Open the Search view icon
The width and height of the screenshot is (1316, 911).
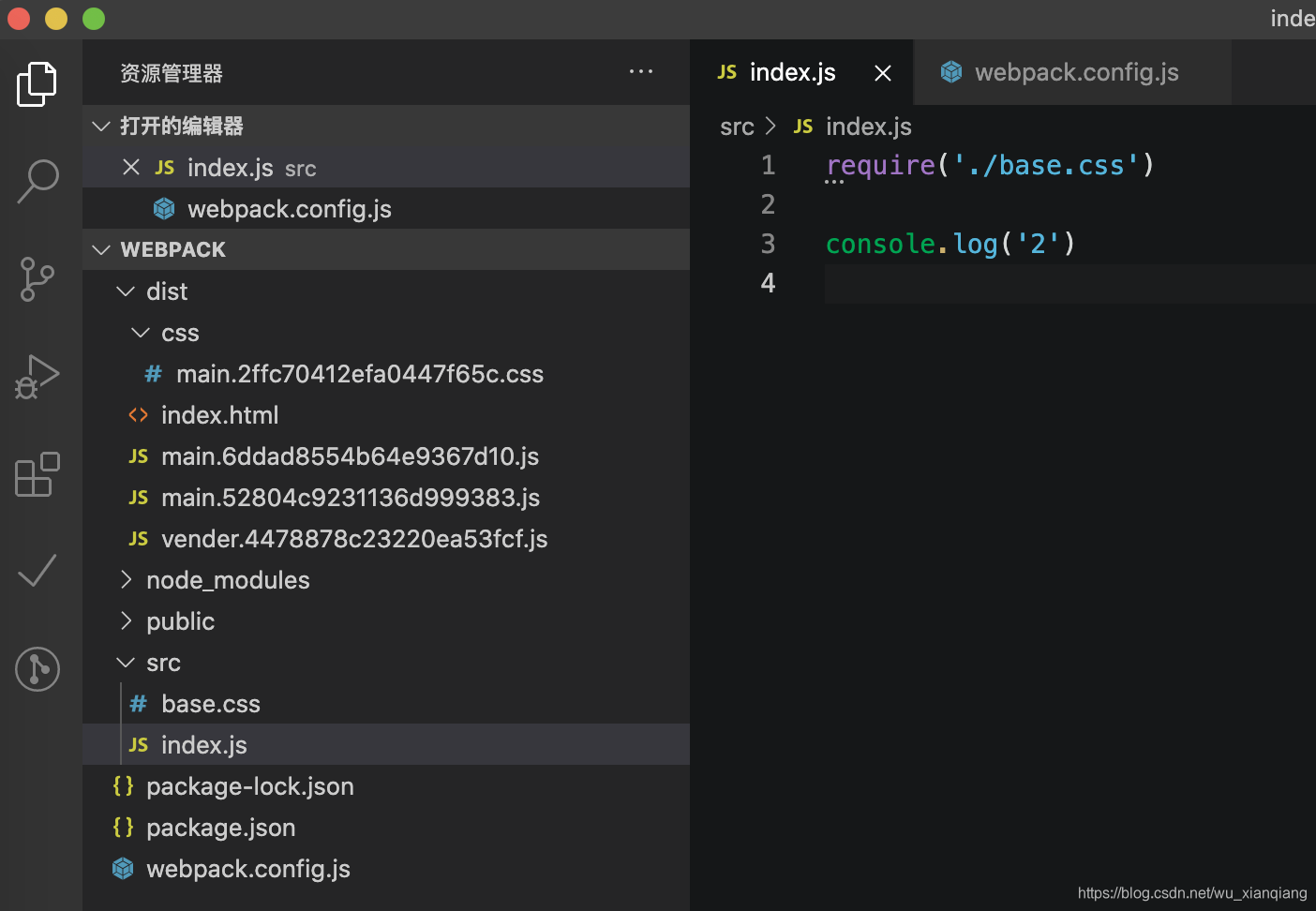(x=37, y=181)
